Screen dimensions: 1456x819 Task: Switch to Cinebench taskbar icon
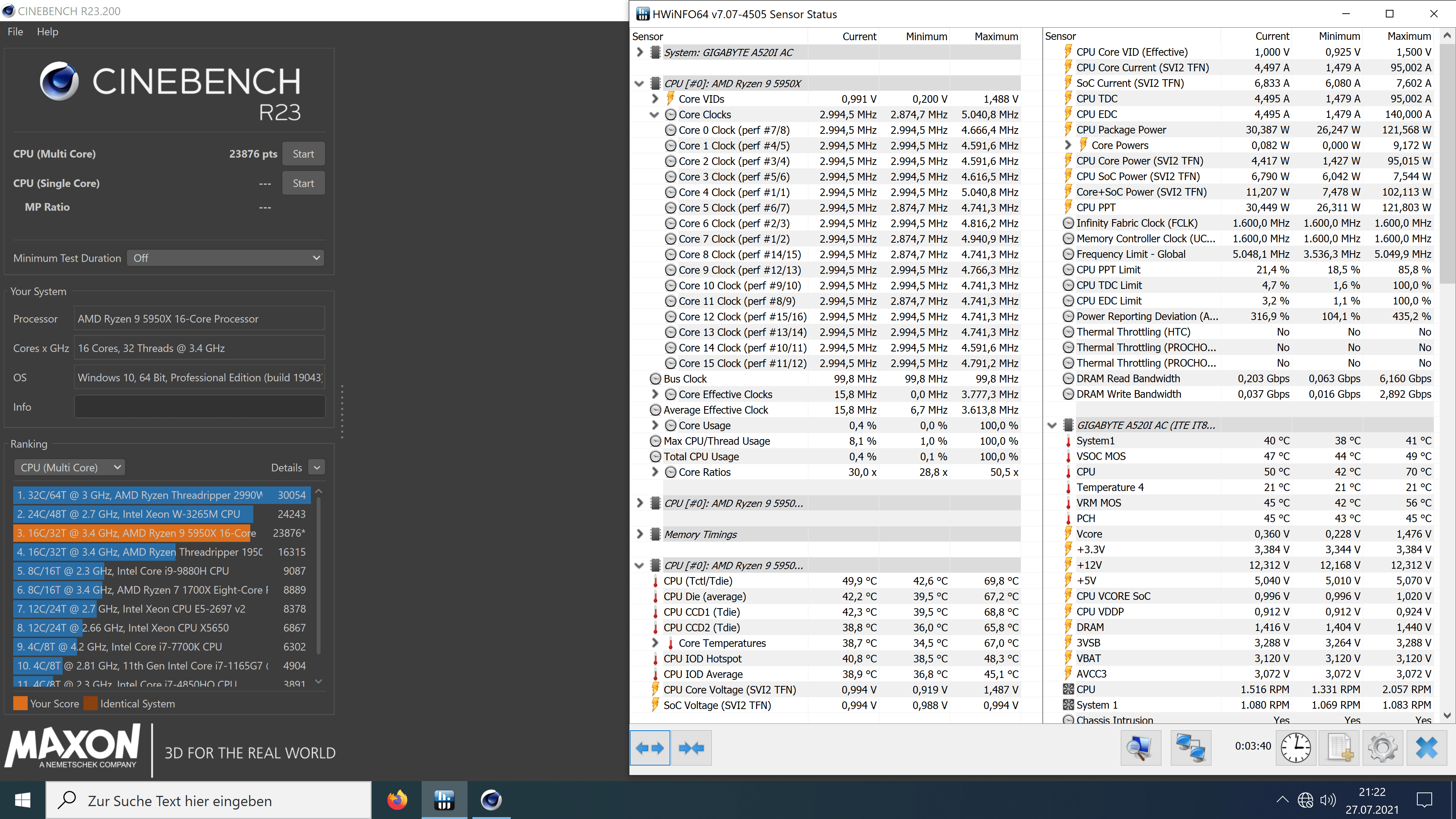[x=491, y=800]
